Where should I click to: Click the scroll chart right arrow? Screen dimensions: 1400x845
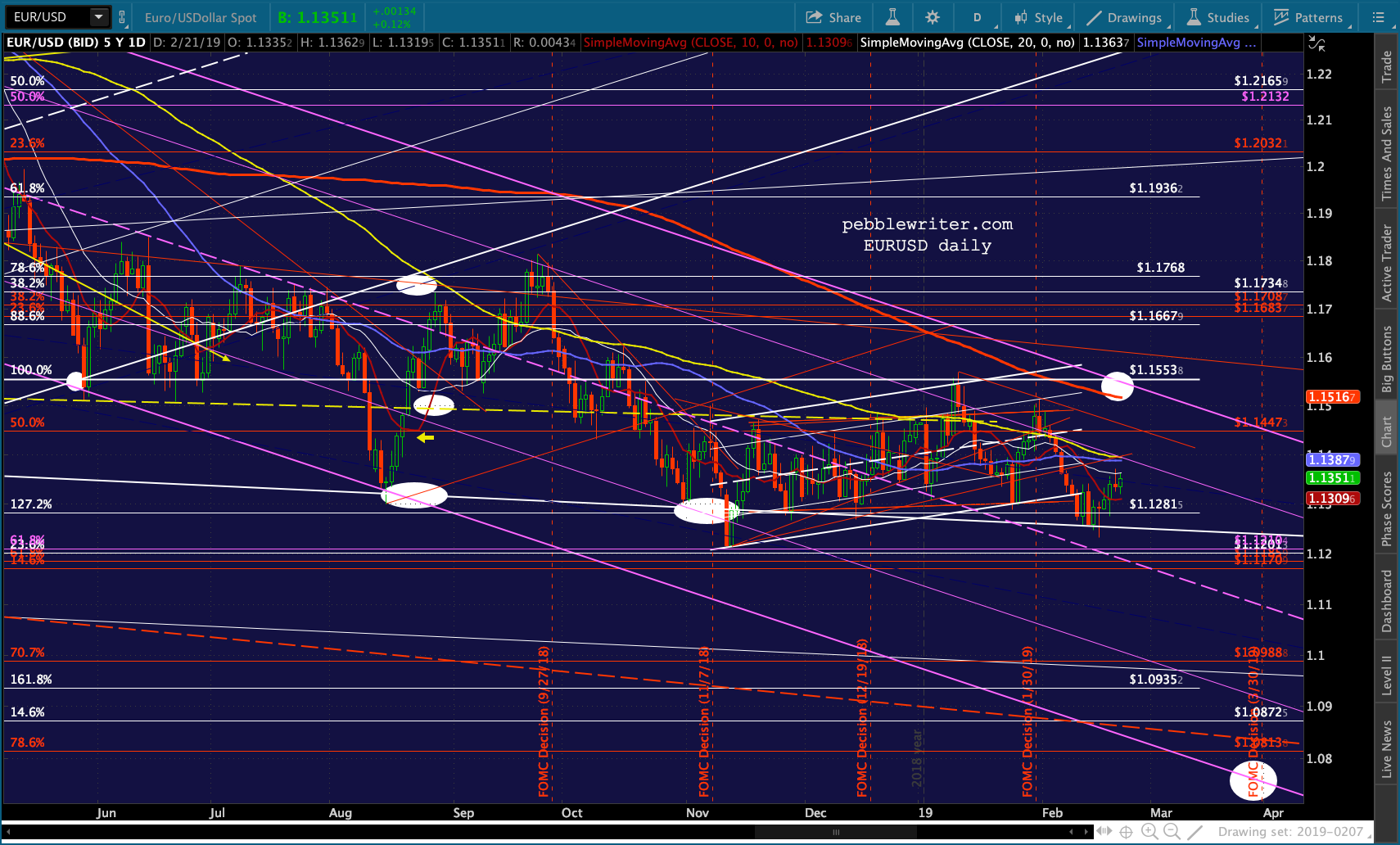pyautogui.click(x=1087, y=832)
